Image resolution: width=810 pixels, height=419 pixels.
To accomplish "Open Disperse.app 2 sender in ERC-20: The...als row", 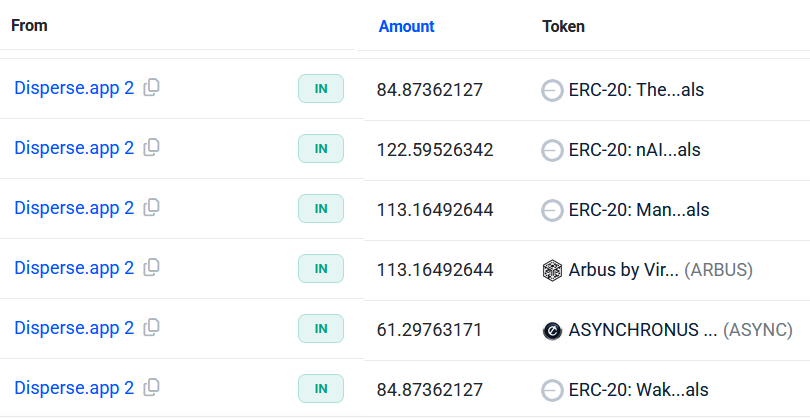I will click(x=74, y=88).
